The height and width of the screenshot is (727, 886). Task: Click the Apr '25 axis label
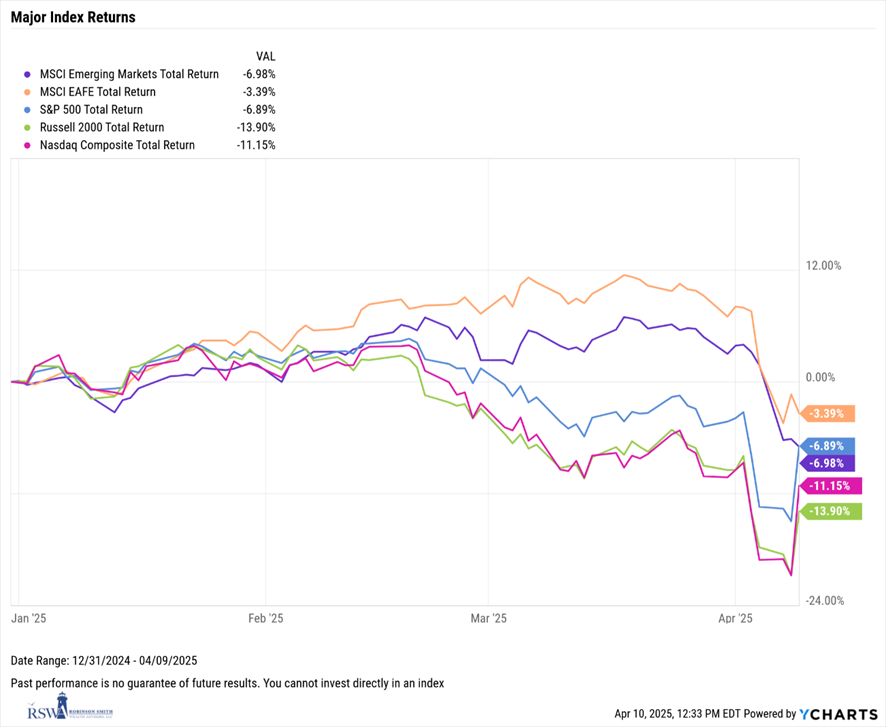click(735, 619)
